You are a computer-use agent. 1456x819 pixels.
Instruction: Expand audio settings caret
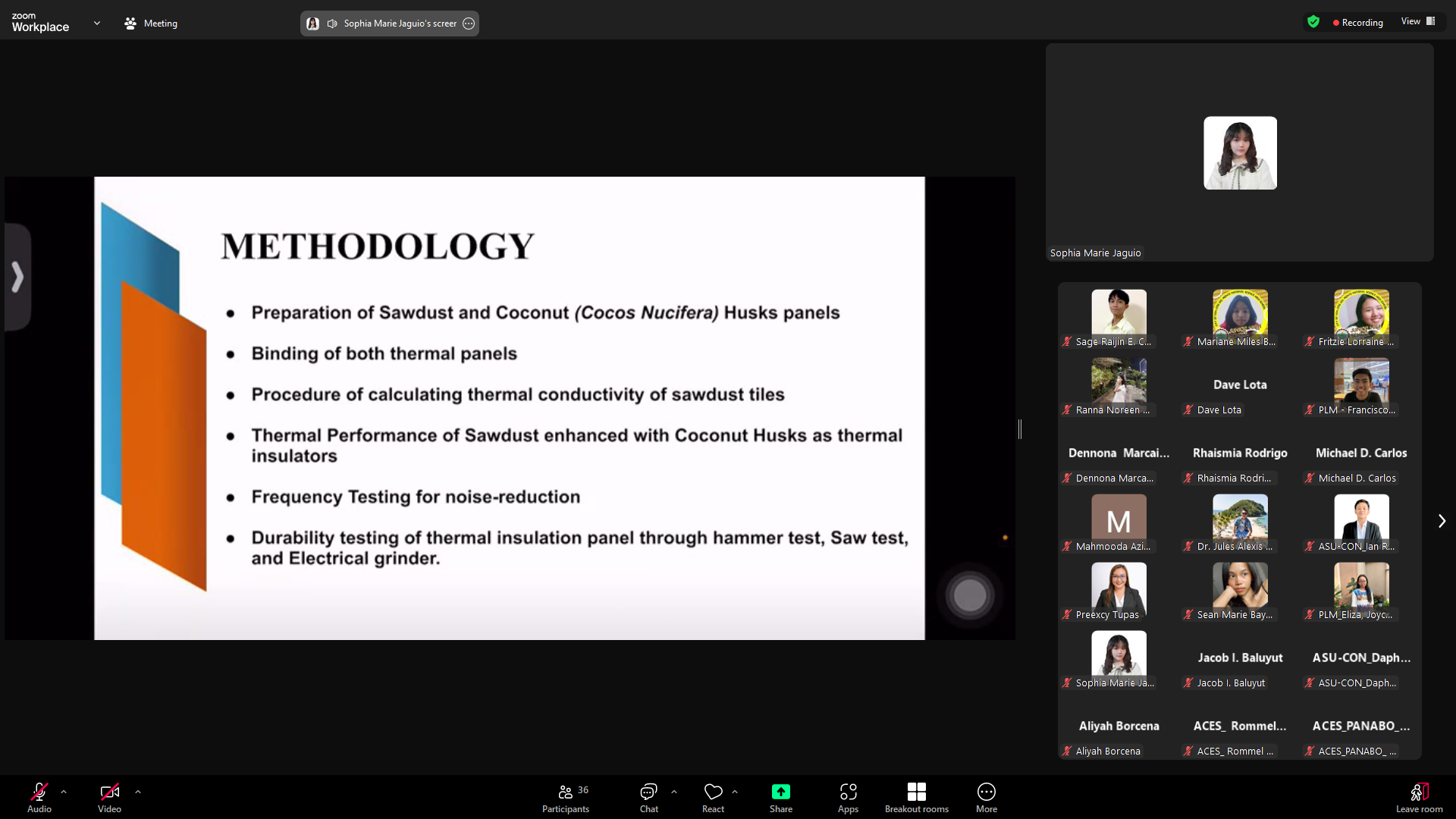(x=64, y=792)
